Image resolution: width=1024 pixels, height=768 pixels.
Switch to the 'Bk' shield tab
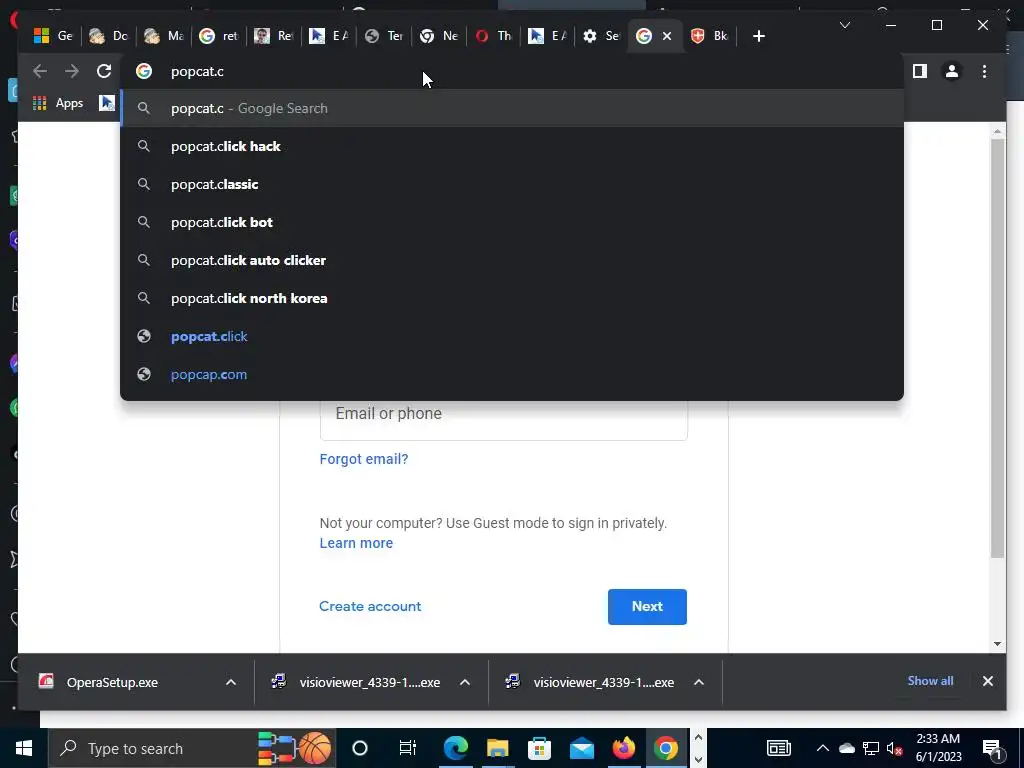coord(710,36)
